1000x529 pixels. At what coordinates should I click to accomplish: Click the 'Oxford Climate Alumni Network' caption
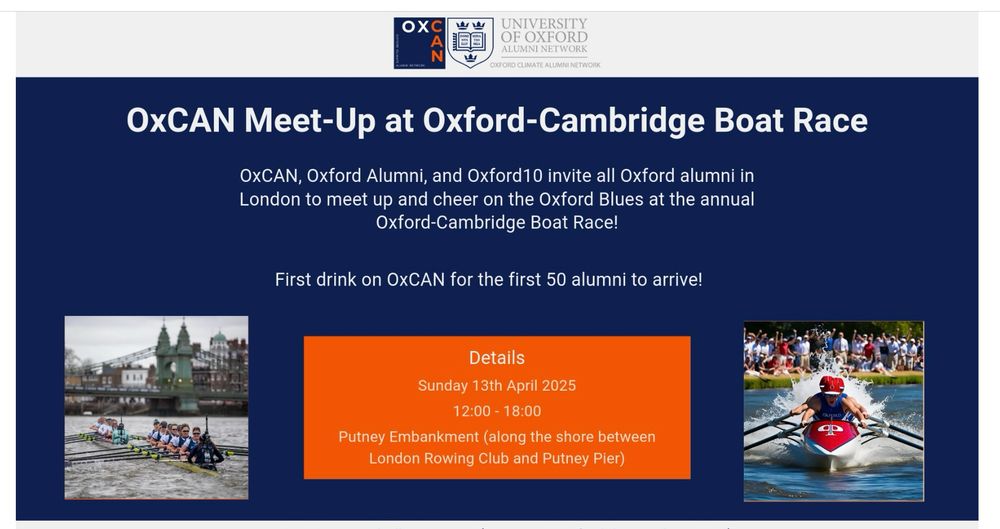pyautogui.click(x=545, y=65)
